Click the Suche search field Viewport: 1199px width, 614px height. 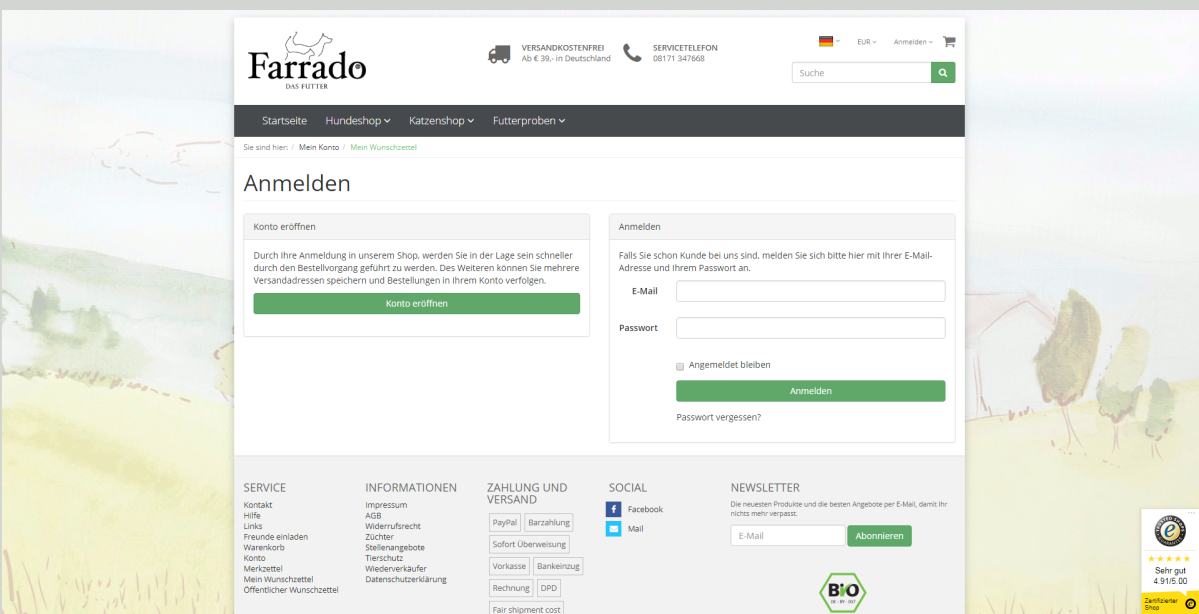pyautogui.click(x=861, y=73)
